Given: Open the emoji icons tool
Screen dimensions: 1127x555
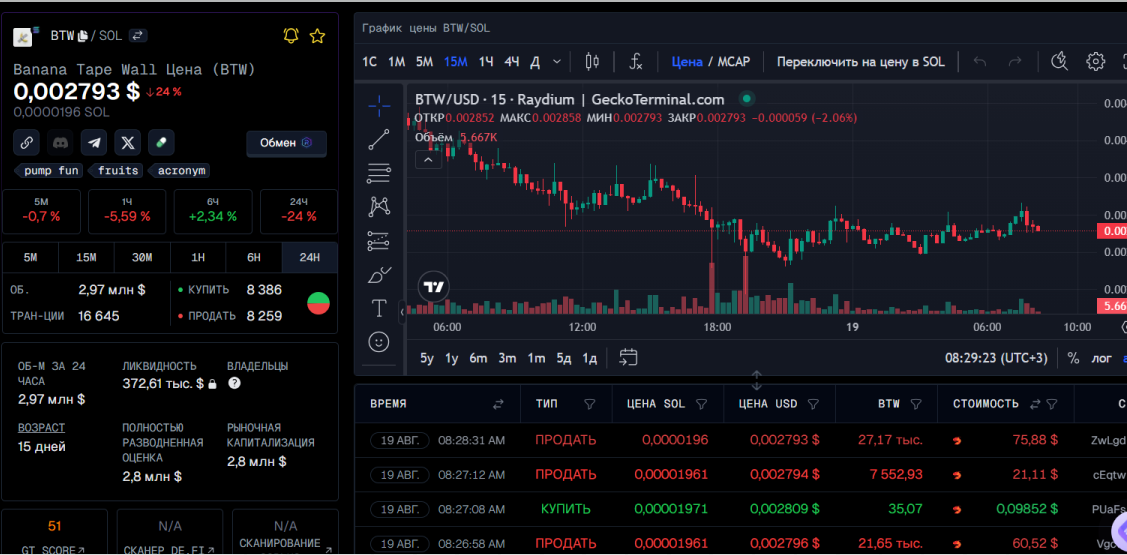Looking at the screenshot, I should (x=379, y=341).
